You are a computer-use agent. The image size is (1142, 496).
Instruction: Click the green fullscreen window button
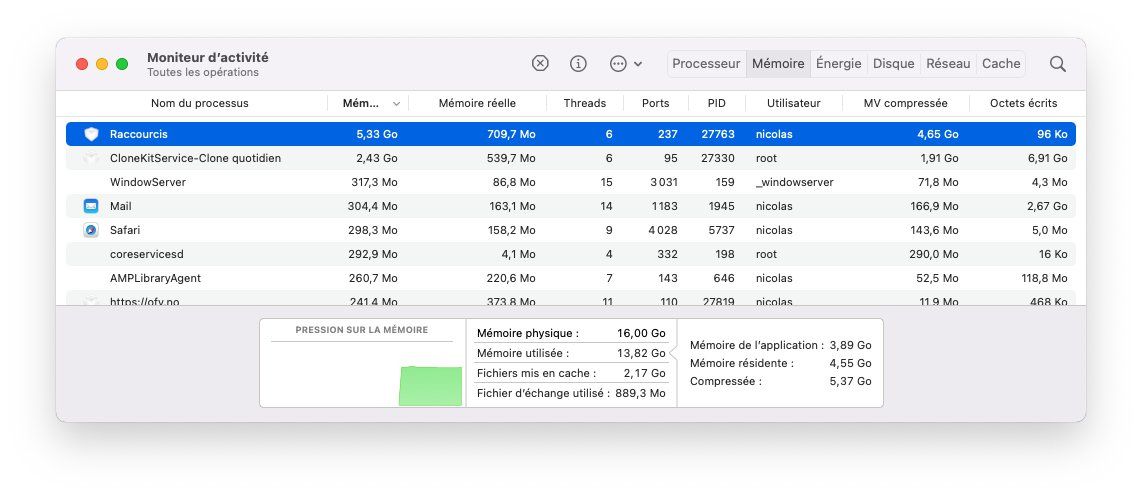(x=122, y=64)
